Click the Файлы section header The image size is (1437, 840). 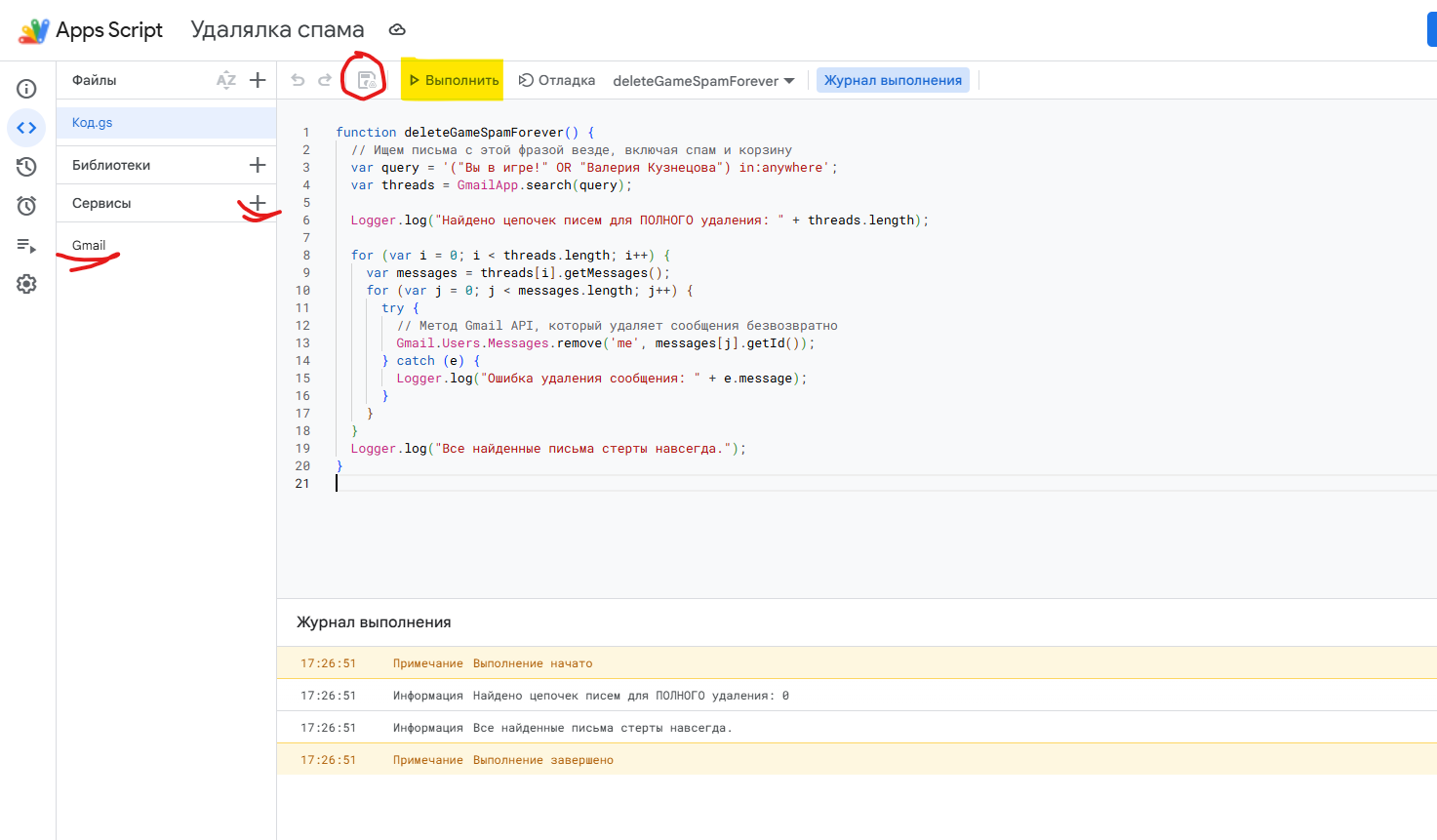pos(95,80)
